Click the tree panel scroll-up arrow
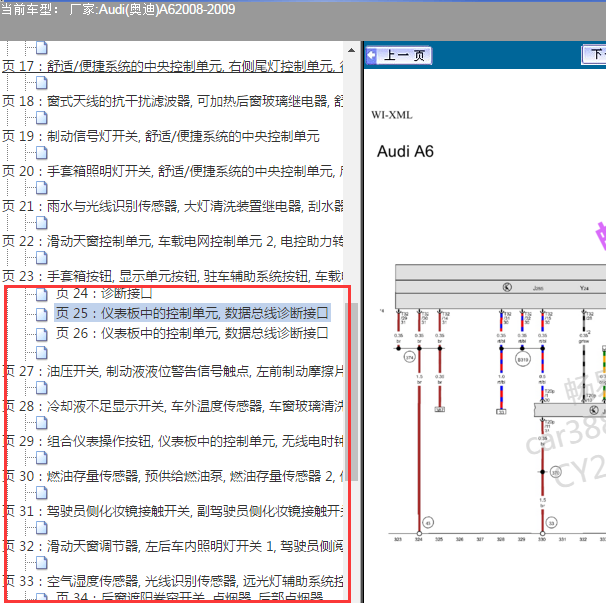Screen dimensions: 606x603 coord(351,50)
